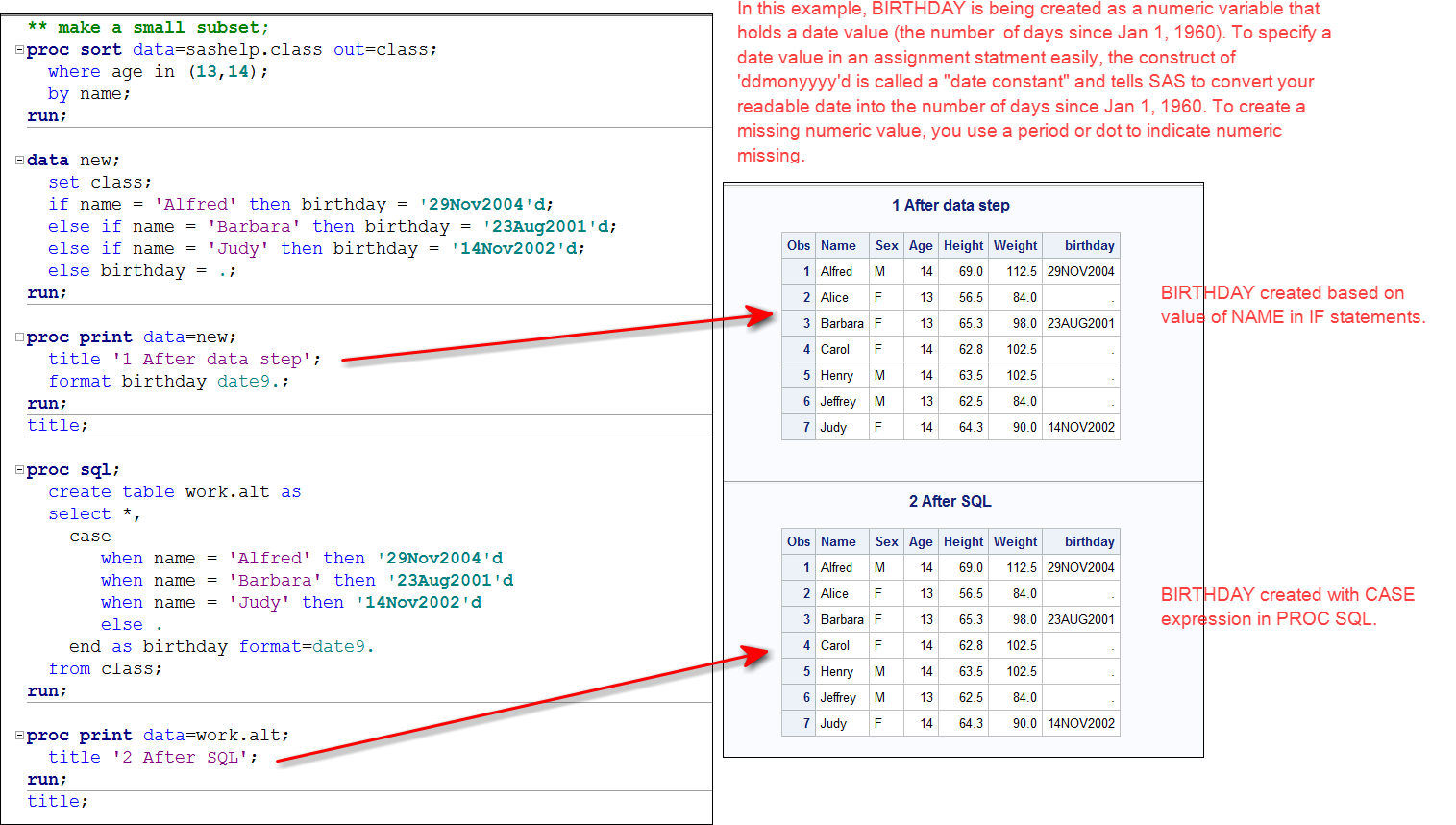Click the date constant '14Nov2002'd in data step
The width and height of the screenshot is (1456, 825).
(515, 248)
